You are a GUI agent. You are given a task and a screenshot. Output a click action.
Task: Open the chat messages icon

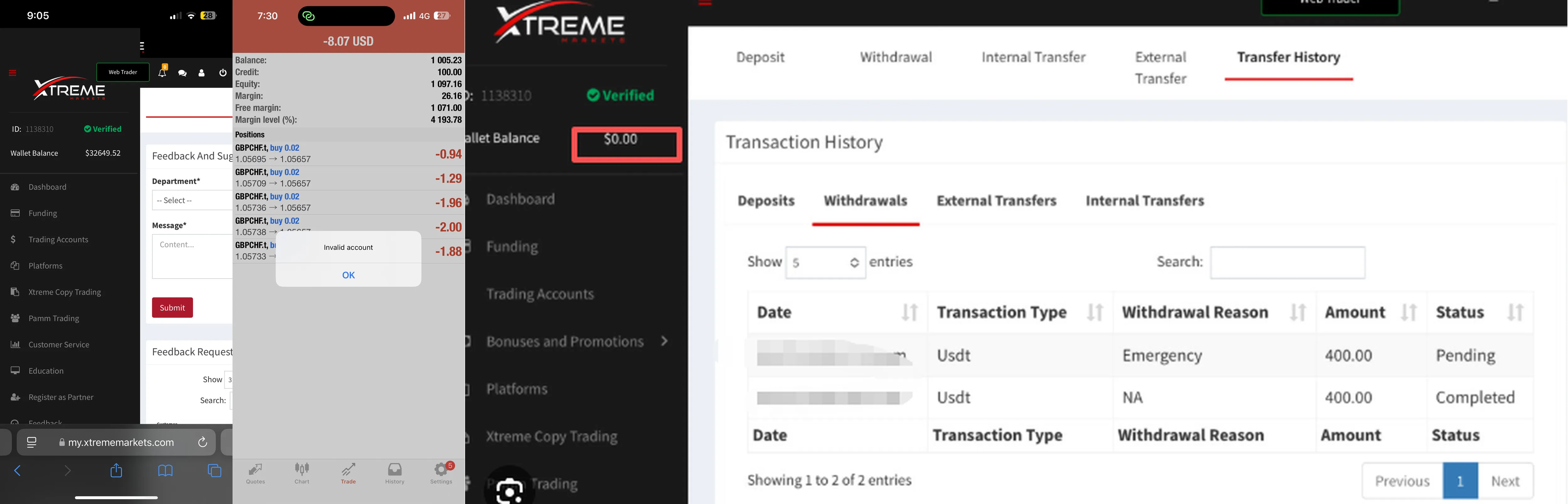pyautogui.click(x=182, y=73)
